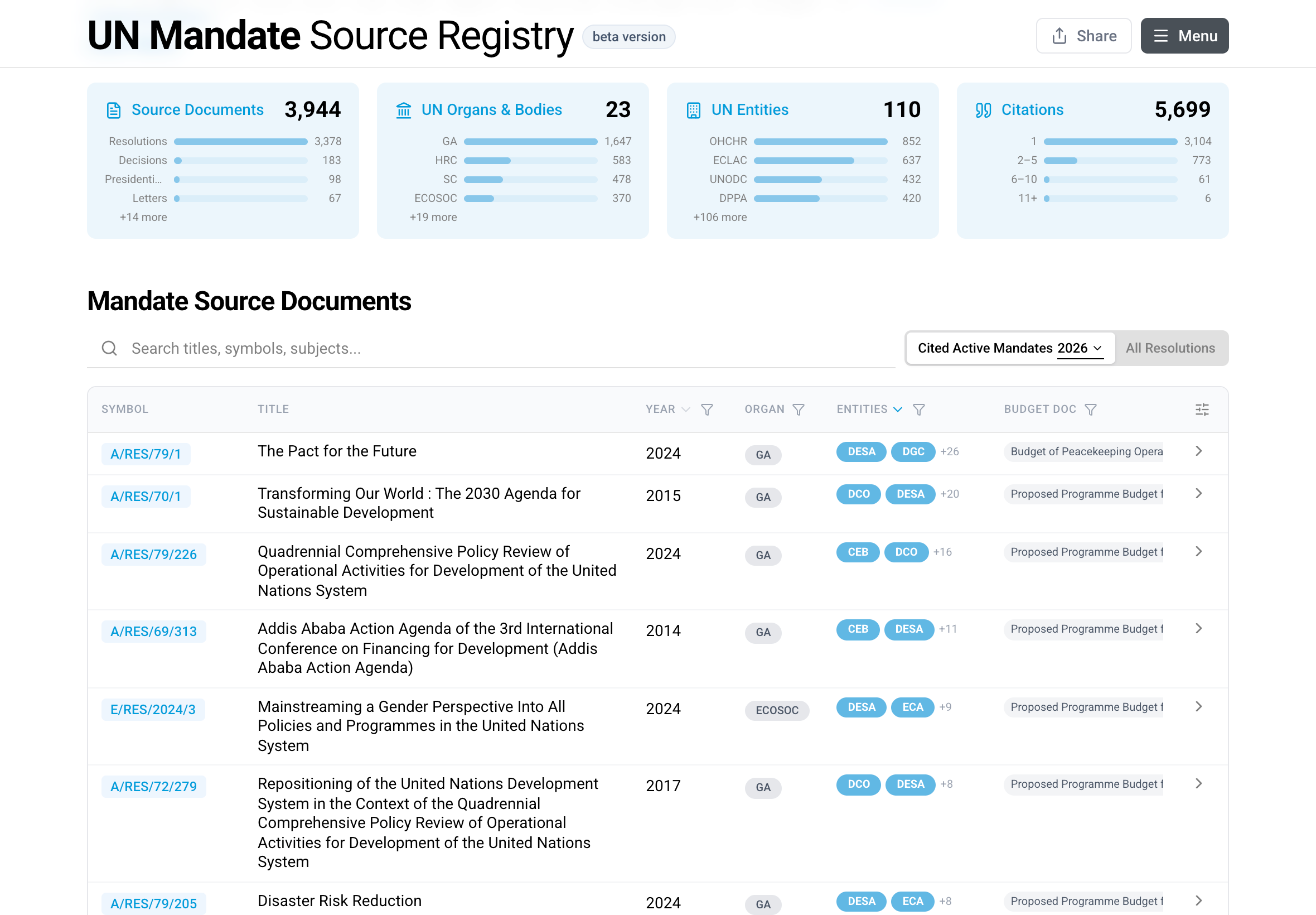
Task: Open A/RES/79/1 symbol link
Action: click(146, 454)
